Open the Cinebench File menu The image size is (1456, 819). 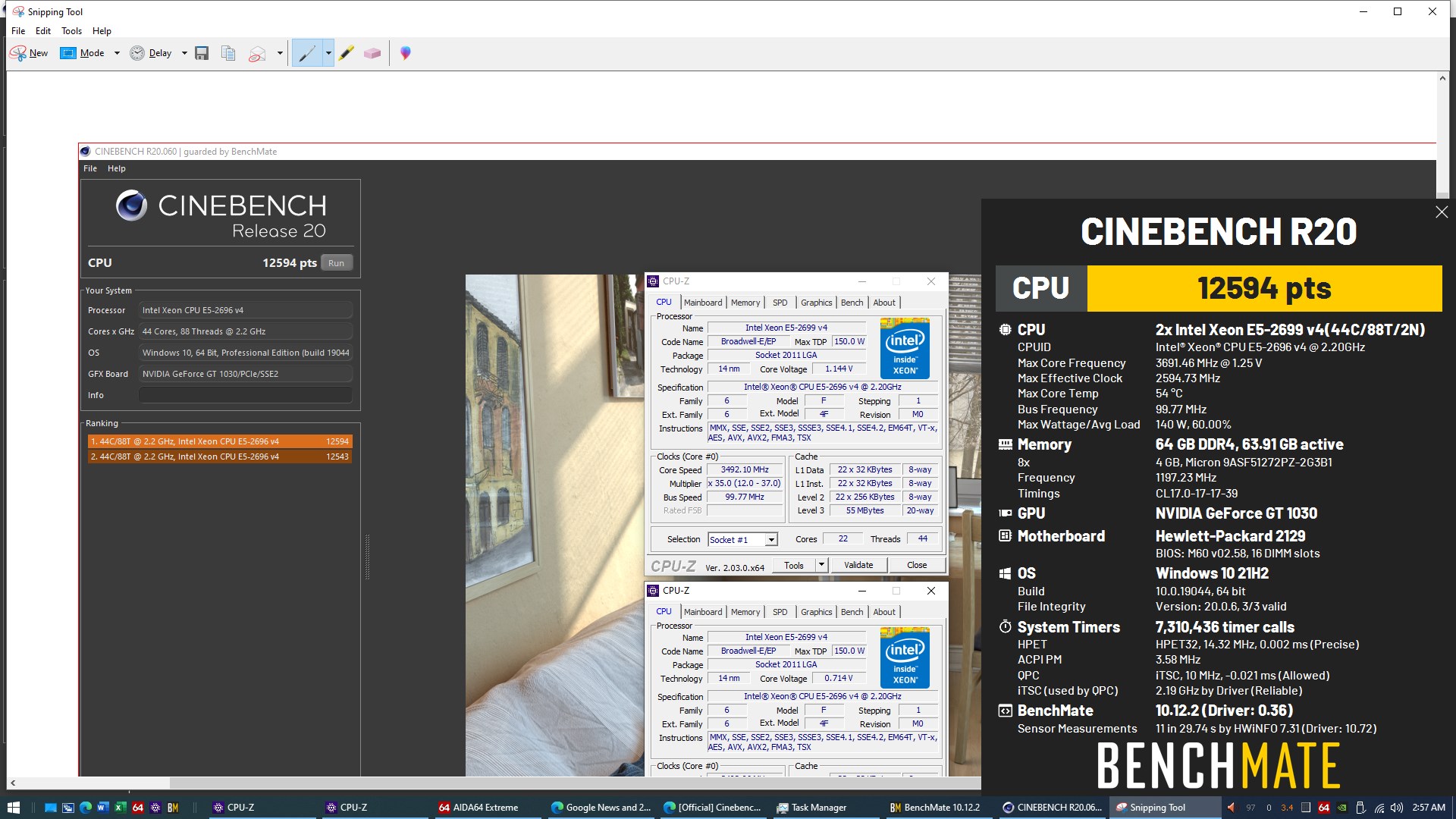(90, 168)
